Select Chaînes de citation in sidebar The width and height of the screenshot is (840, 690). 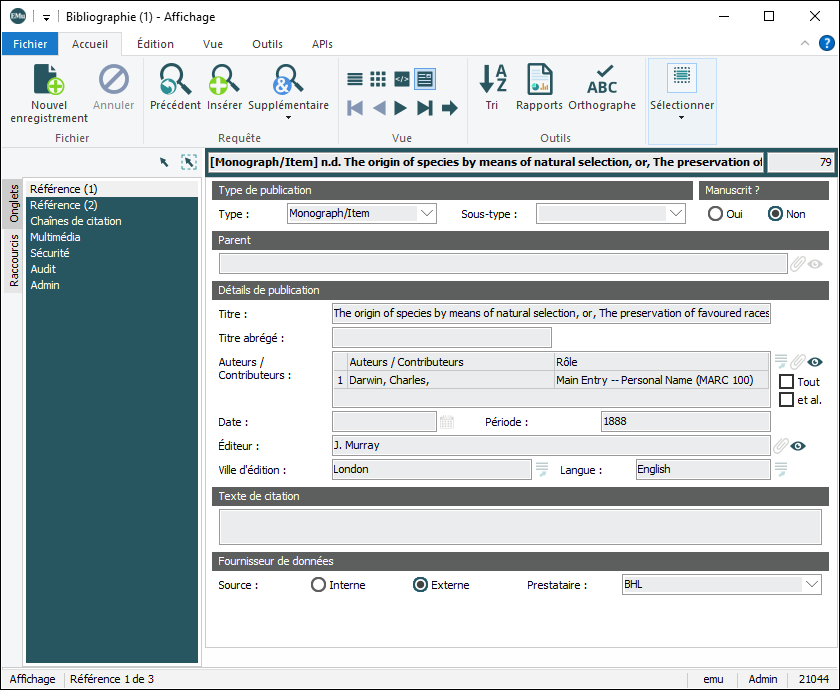coord(76,221)
